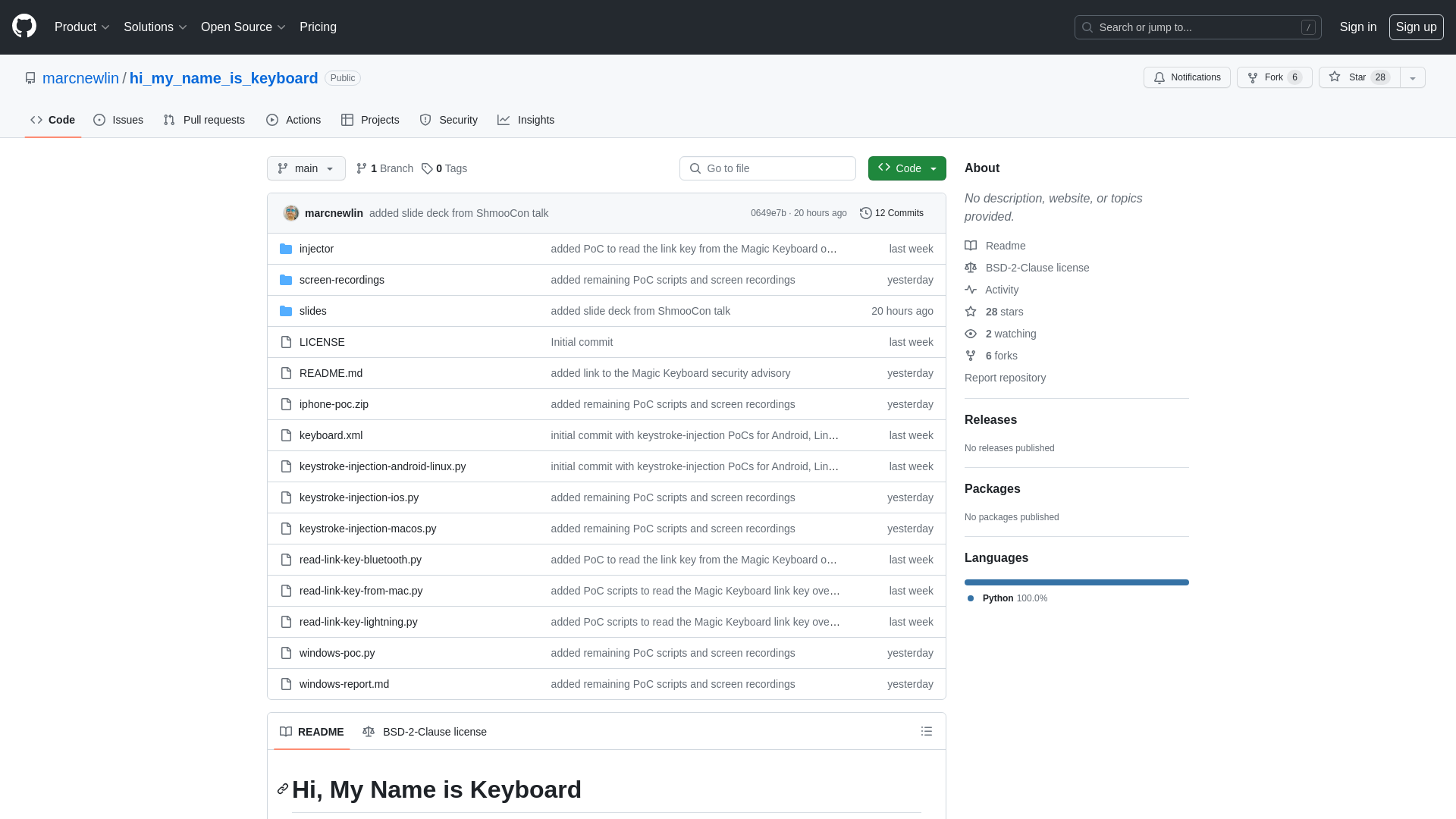The width and height of the screenshot is (1456, 819).
Task: Go to GitHub homepage via Octocat logo
Action: click(24, 27)
